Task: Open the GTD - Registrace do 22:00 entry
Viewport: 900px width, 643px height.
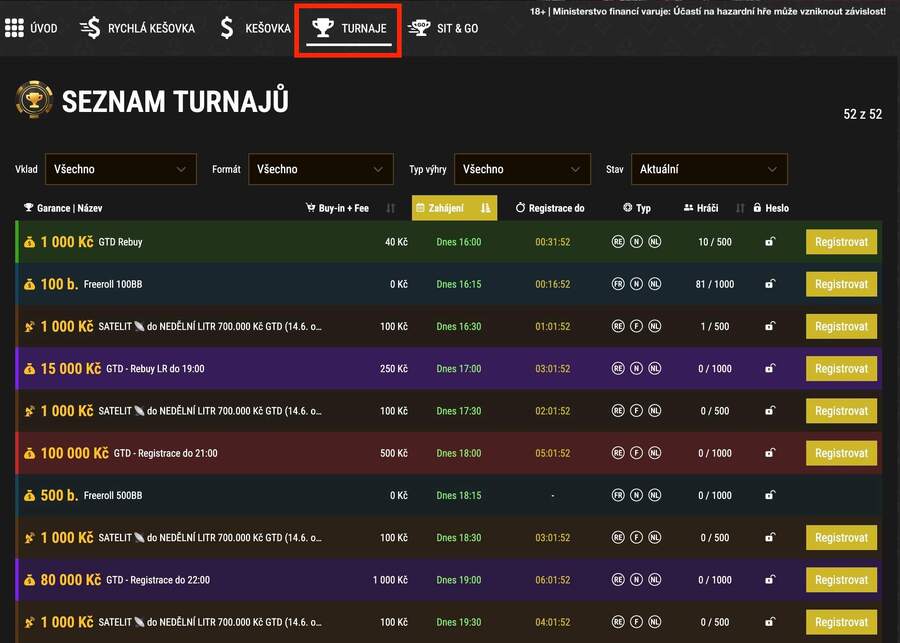Action: coord(158,580)
